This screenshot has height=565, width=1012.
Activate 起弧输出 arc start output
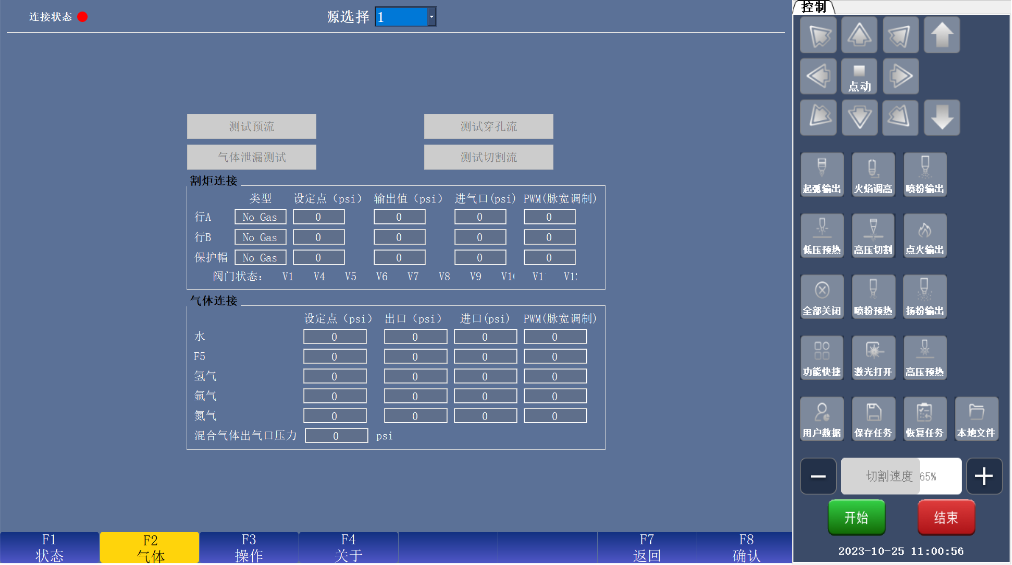[822, 174]
